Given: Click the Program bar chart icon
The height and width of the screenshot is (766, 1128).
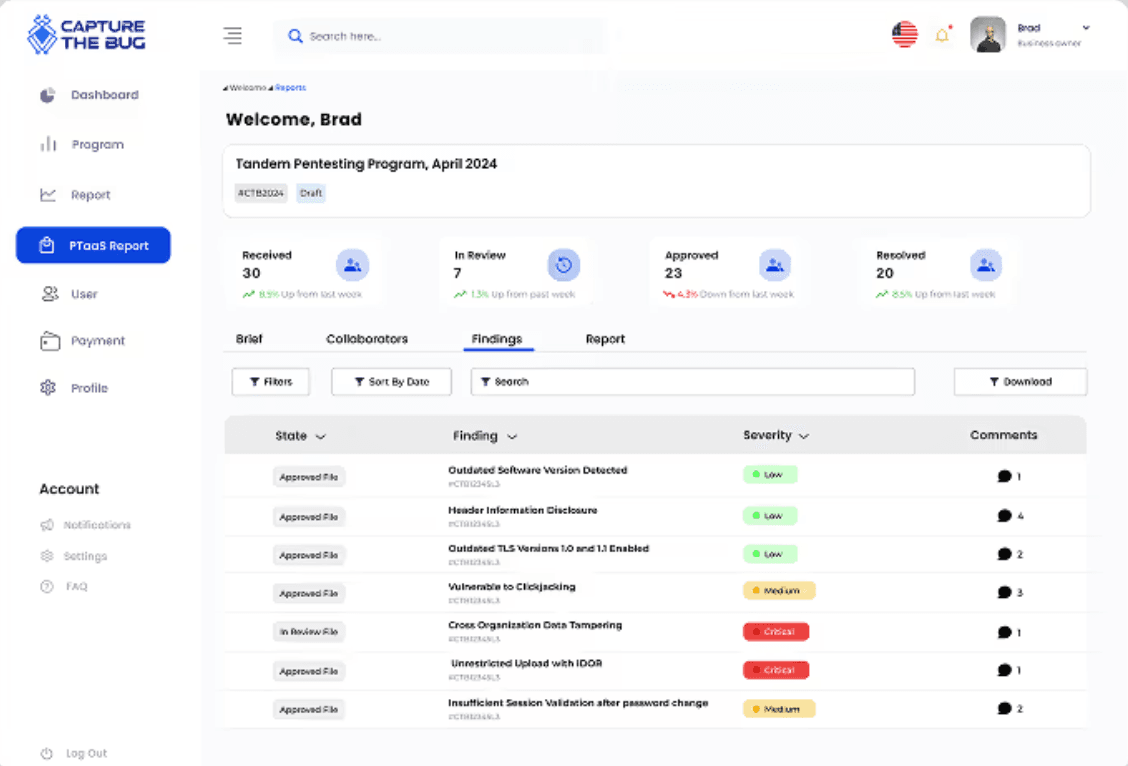Looking at the screenshot, I should (48, 145).
